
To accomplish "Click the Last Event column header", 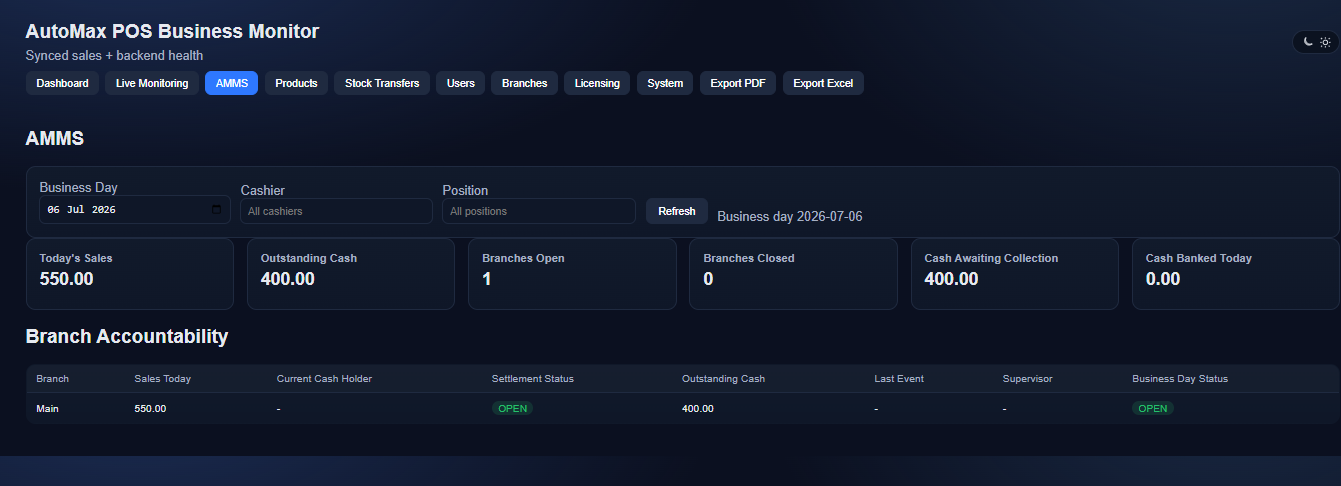I will pos(899,379).
